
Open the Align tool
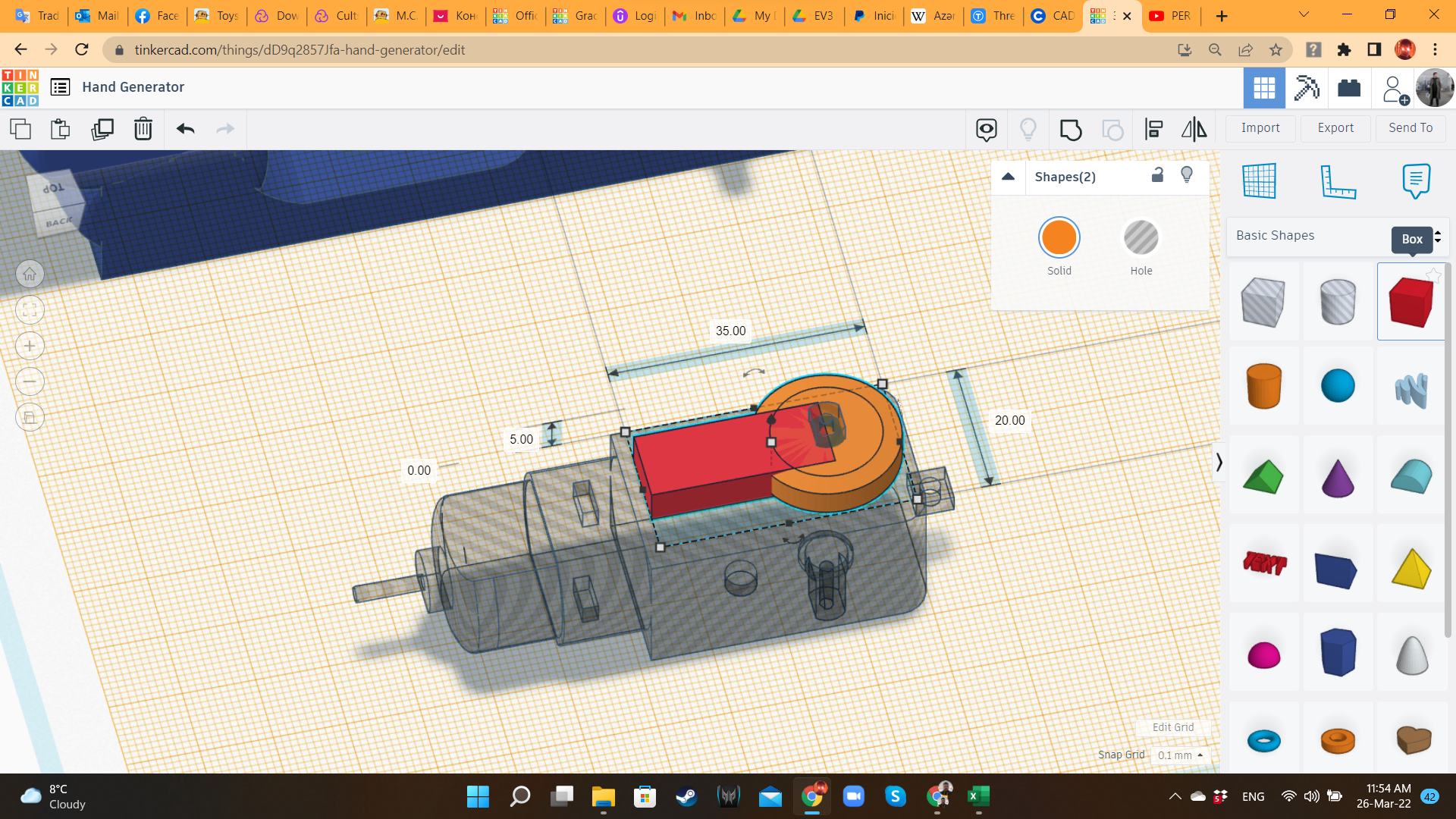pos(1153,130)
